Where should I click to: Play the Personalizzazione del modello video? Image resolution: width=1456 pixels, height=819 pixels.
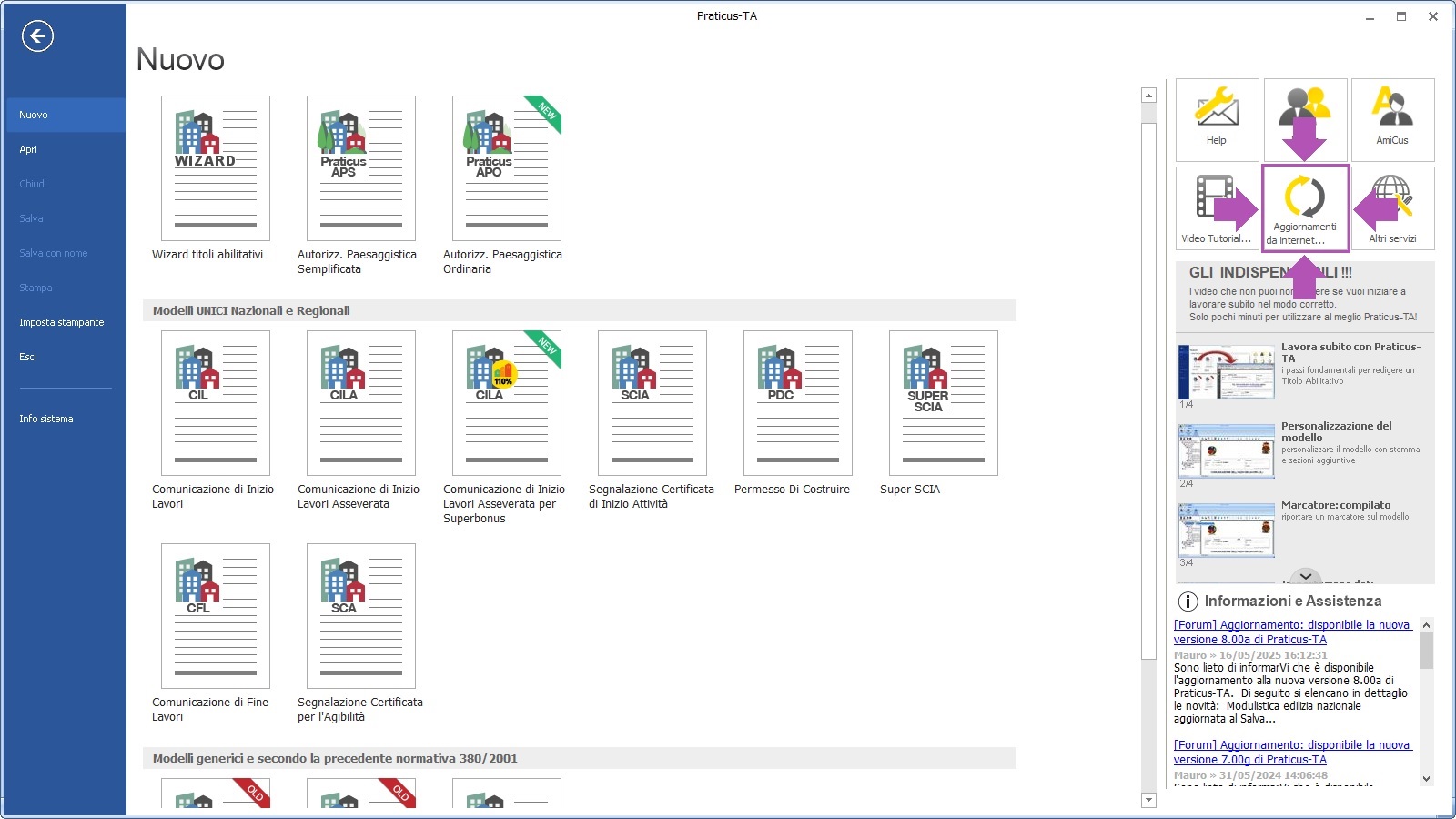1227,450
